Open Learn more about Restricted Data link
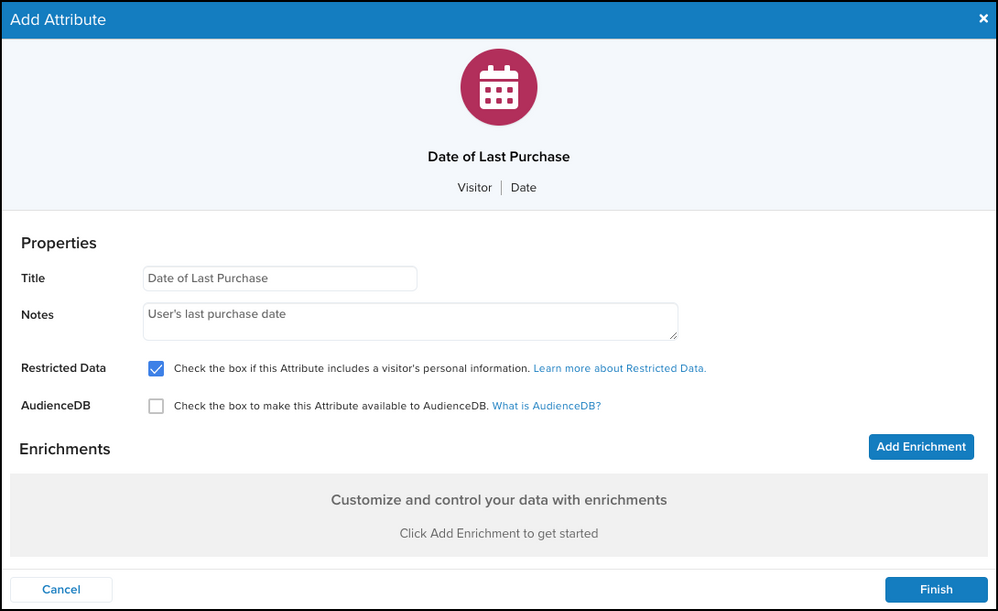Image resolution: width=998 pixels, height=611 pixels. click(x=619, y=368)
